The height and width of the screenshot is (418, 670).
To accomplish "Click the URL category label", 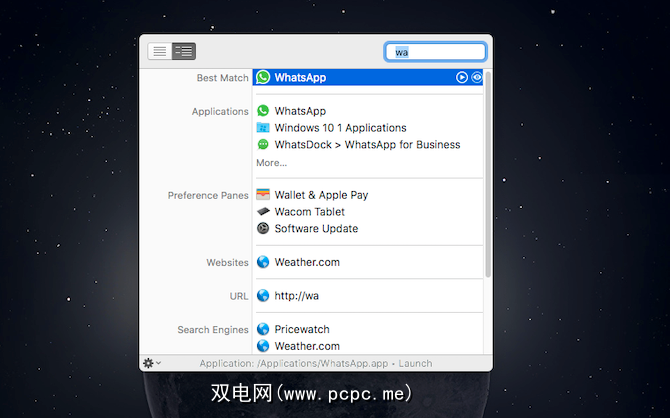I will pos(238,296).
